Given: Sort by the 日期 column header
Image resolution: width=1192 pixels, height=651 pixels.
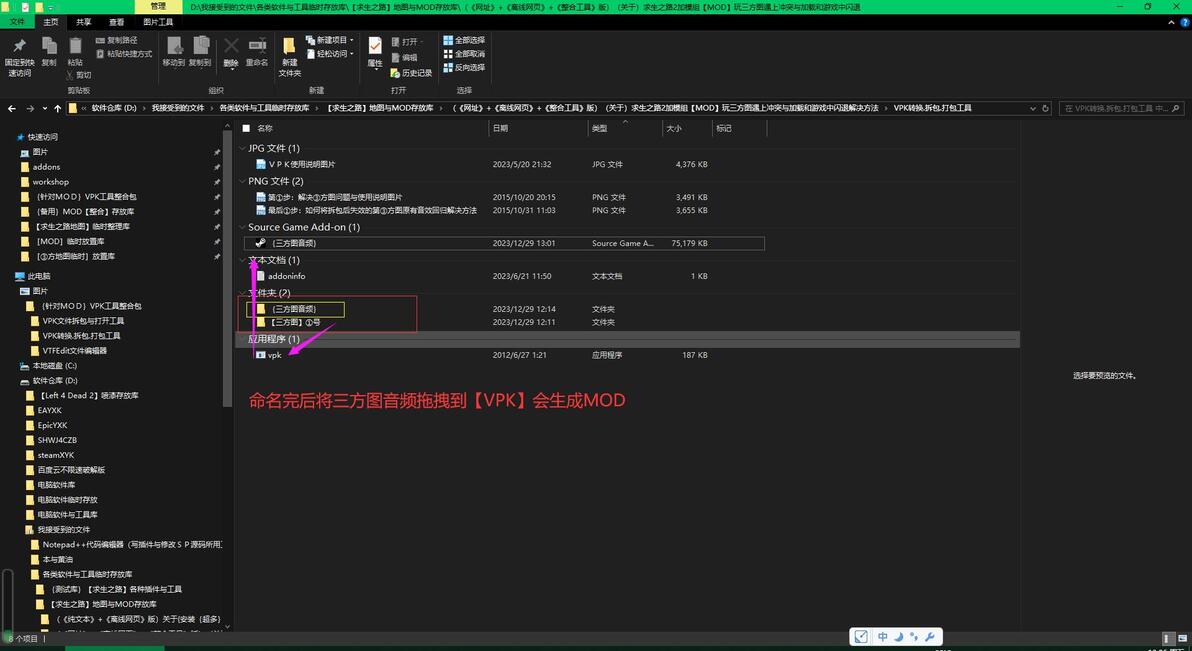Looking at the screenshot, I should (500, 129).
